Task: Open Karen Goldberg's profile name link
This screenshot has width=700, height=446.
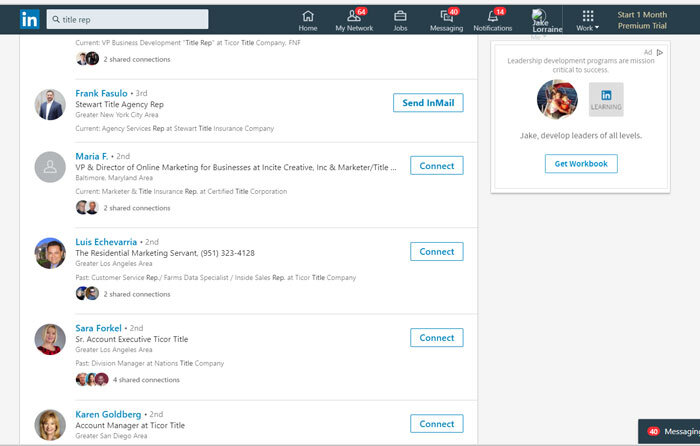Action: [108, 414]
